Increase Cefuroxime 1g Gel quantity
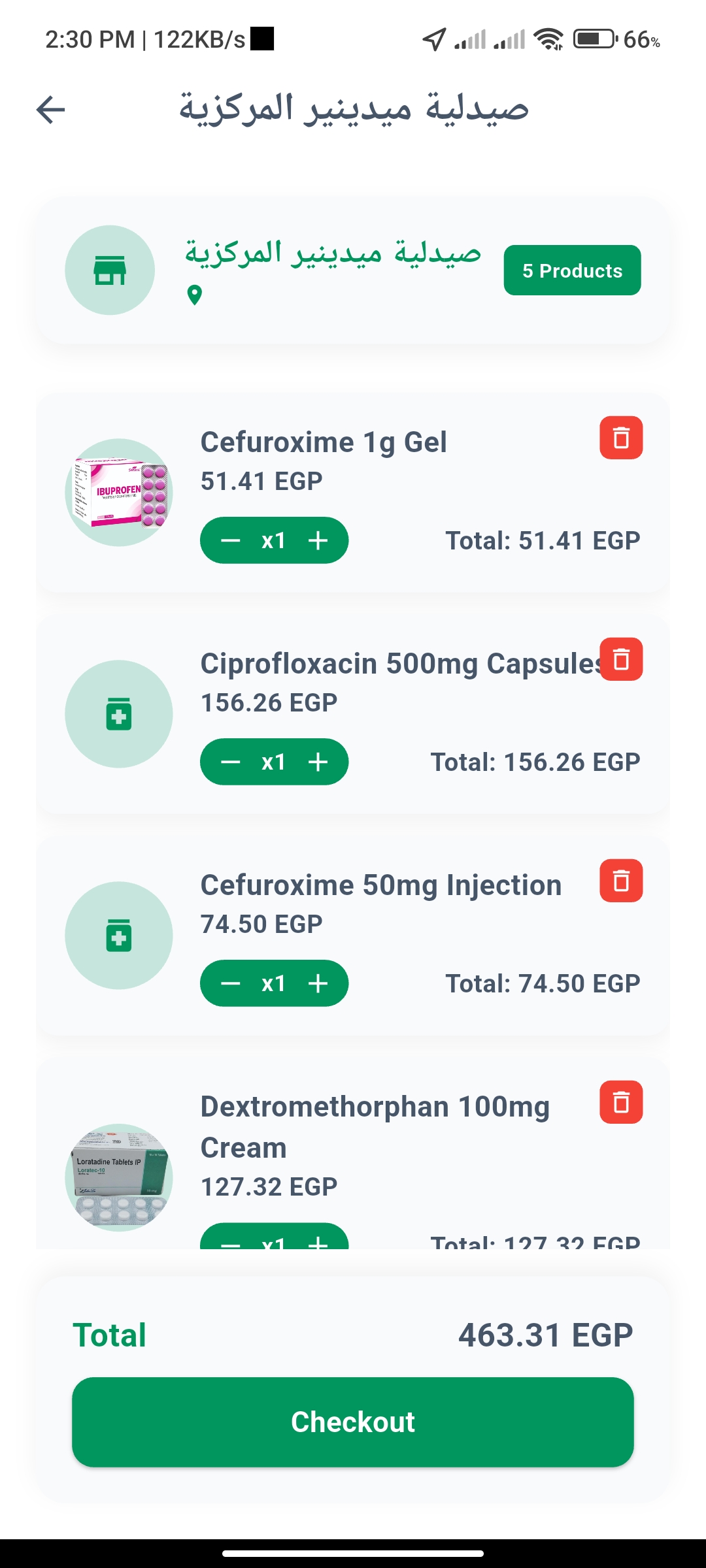The height and width of the screenshot is (1568, 706). [318, 540]
